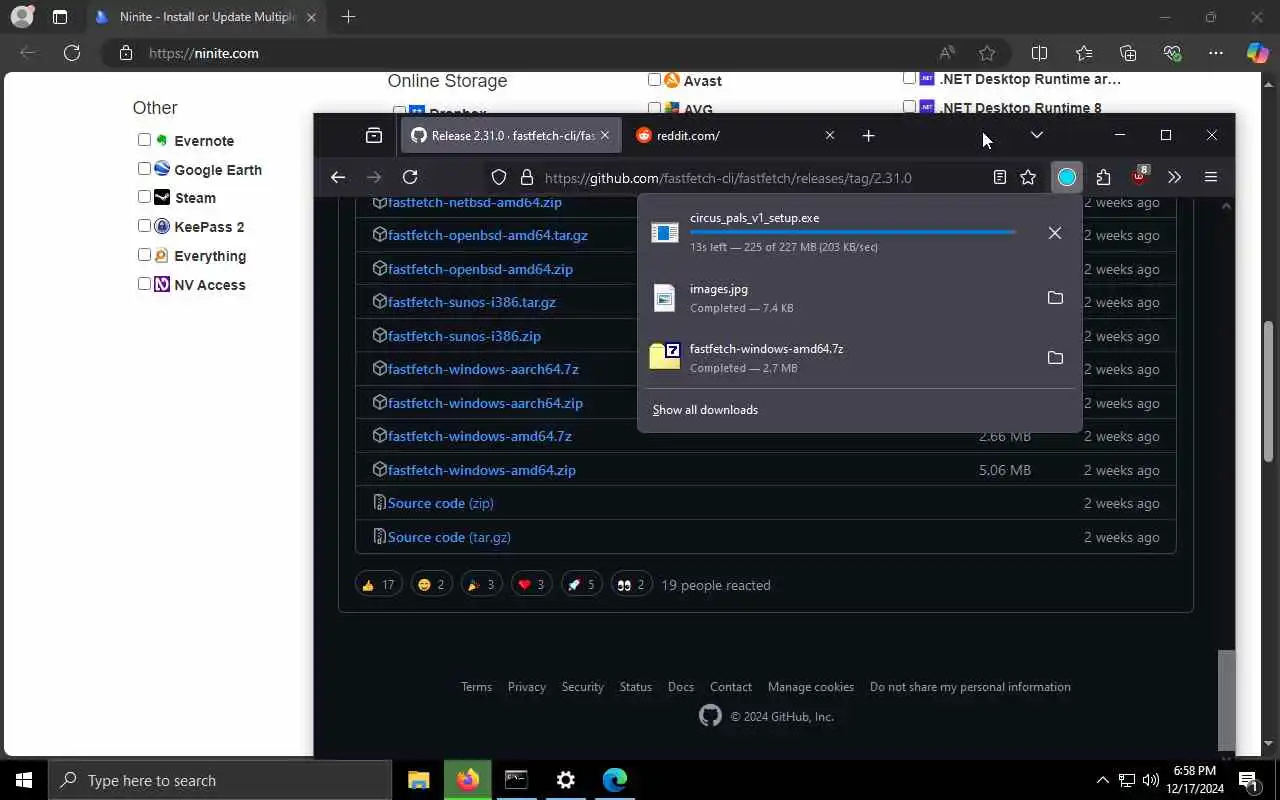Close the fastfetch Release tab
The height and width of the screenshot is (800, 1280).
click(604, 135)
